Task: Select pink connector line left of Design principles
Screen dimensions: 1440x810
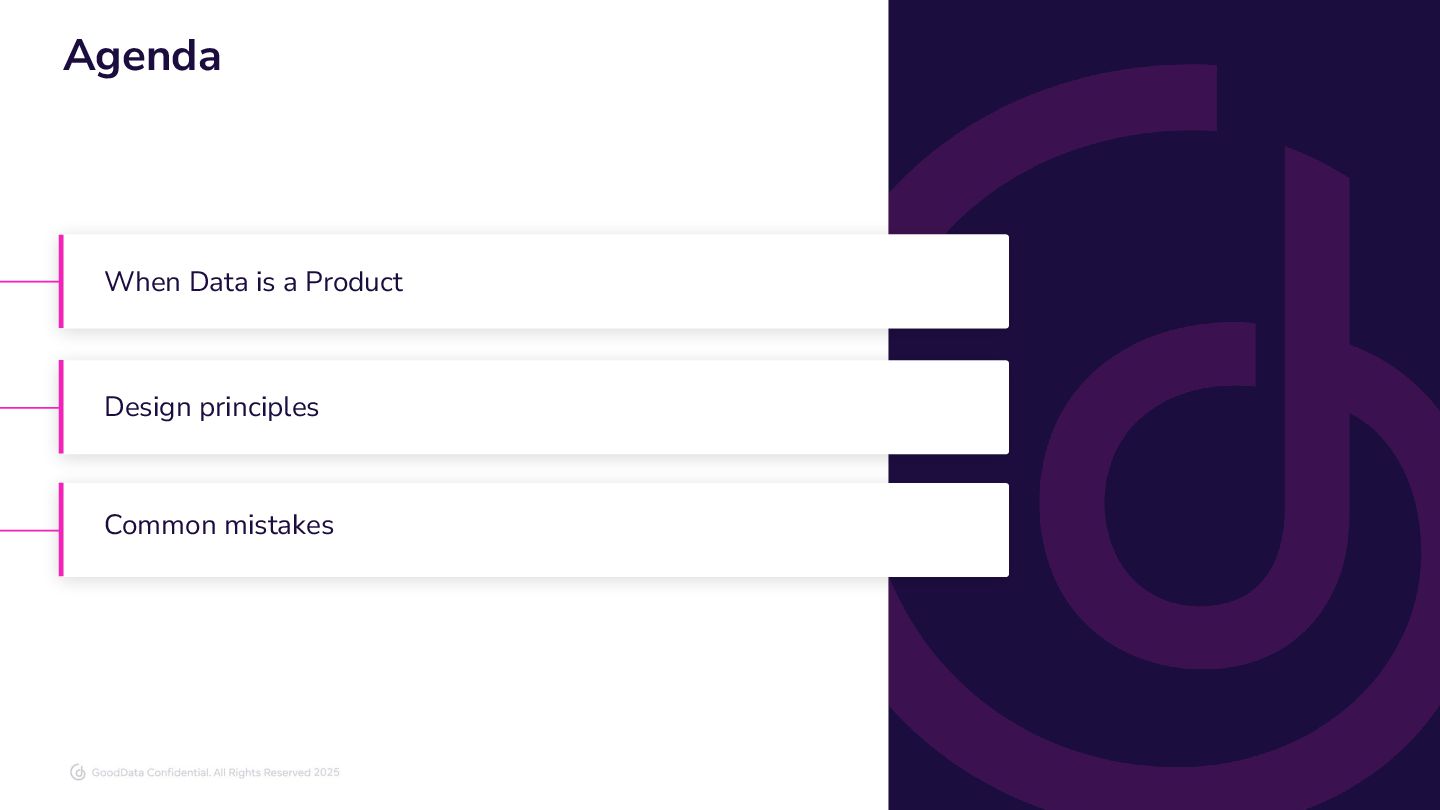Action: tap(30, 408)
